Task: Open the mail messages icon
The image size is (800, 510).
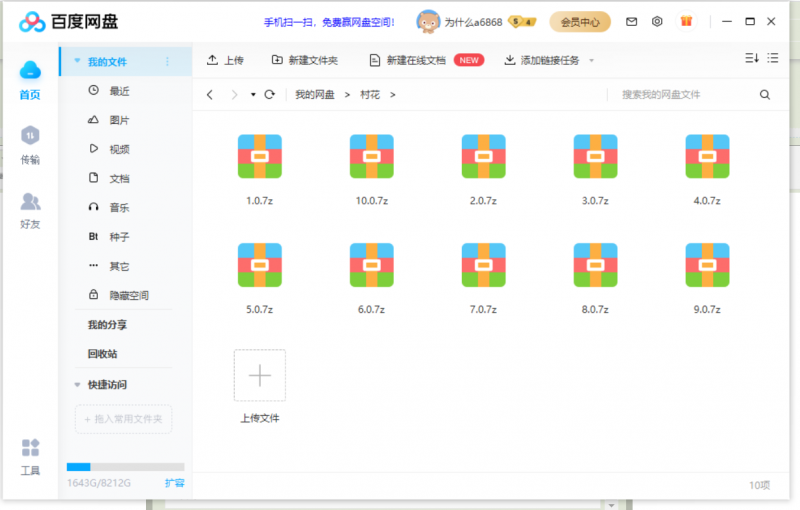Action: pyautogui.click(x=632, y=21)
